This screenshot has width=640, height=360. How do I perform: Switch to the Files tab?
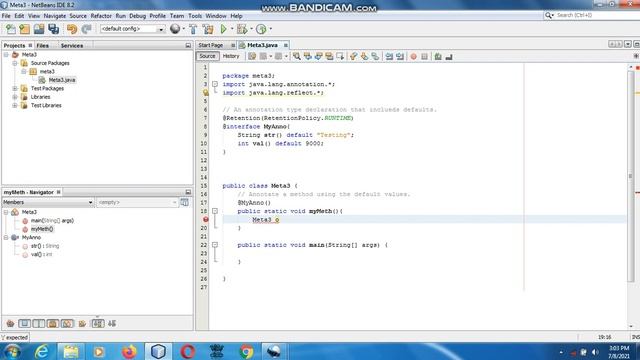(42, 46)
